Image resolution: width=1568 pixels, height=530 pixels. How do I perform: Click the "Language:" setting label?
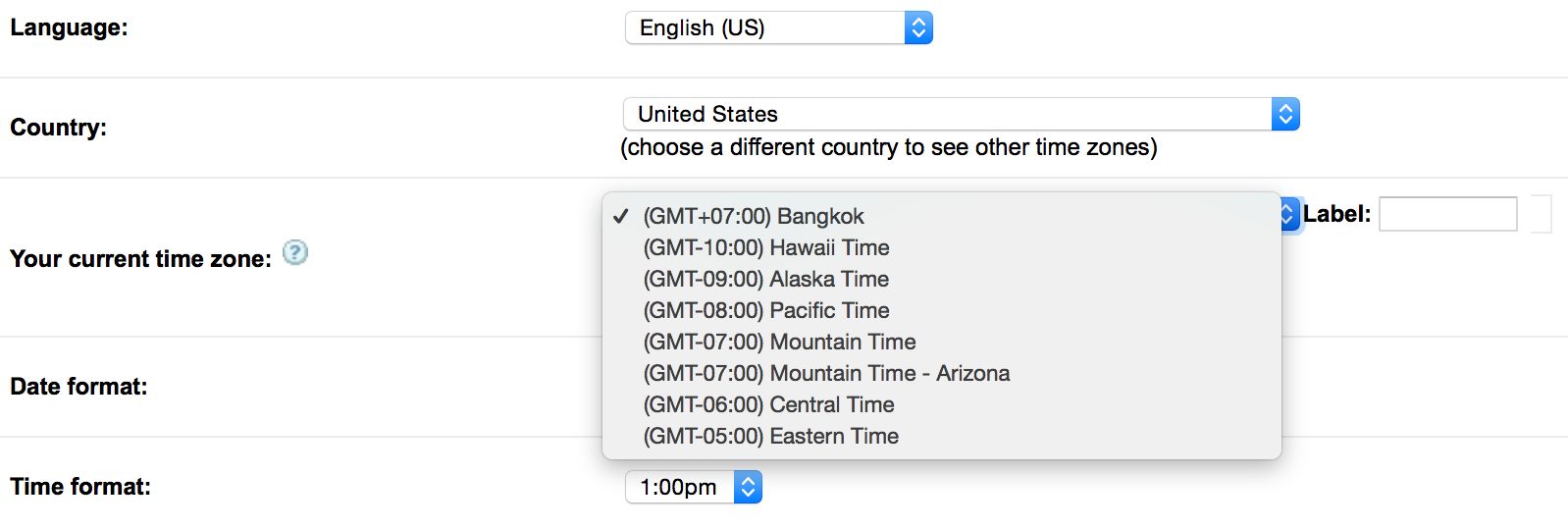click(69, 27)
